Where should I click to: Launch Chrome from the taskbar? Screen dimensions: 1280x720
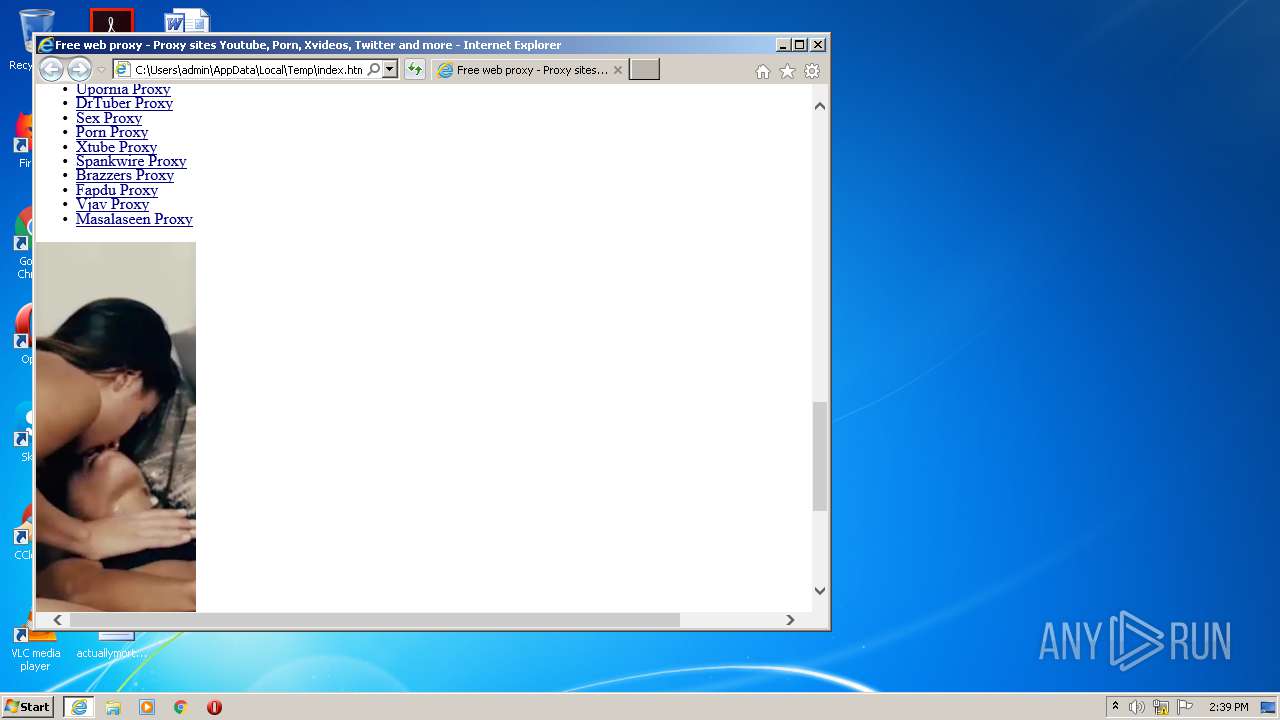tap(180, 707)
